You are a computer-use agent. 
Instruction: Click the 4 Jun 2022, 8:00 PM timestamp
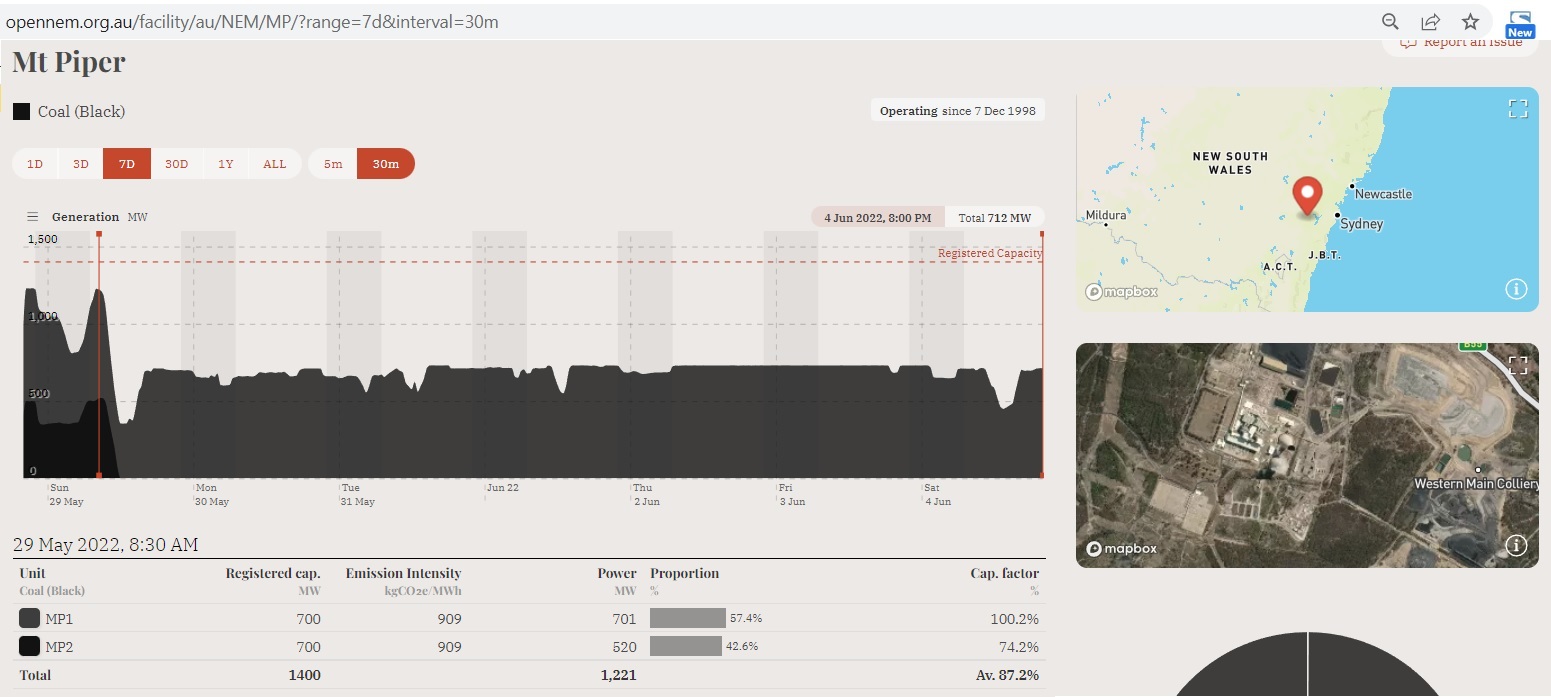pos(877,218)
